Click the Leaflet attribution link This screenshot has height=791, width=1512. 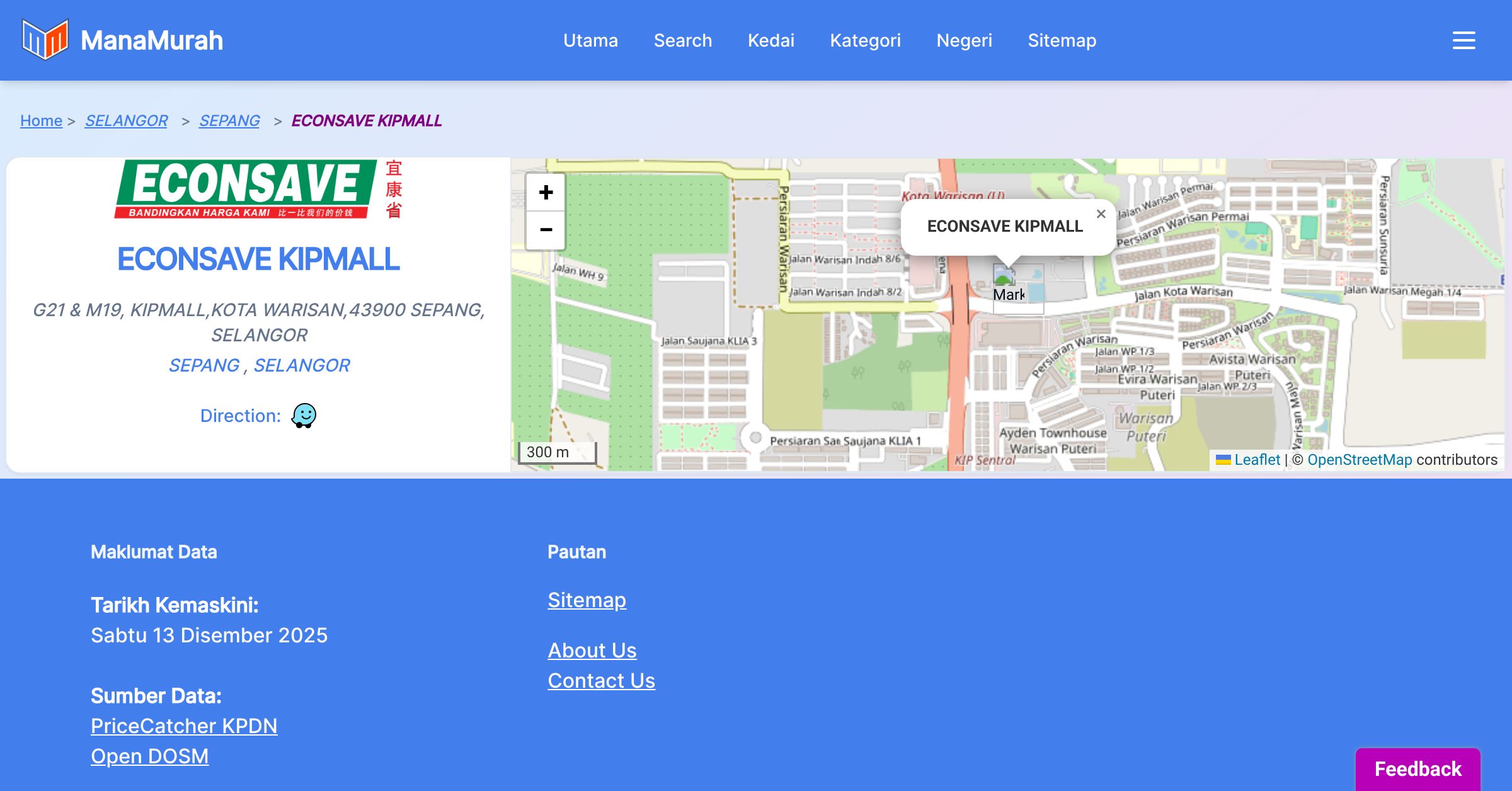coord(1257,460)
